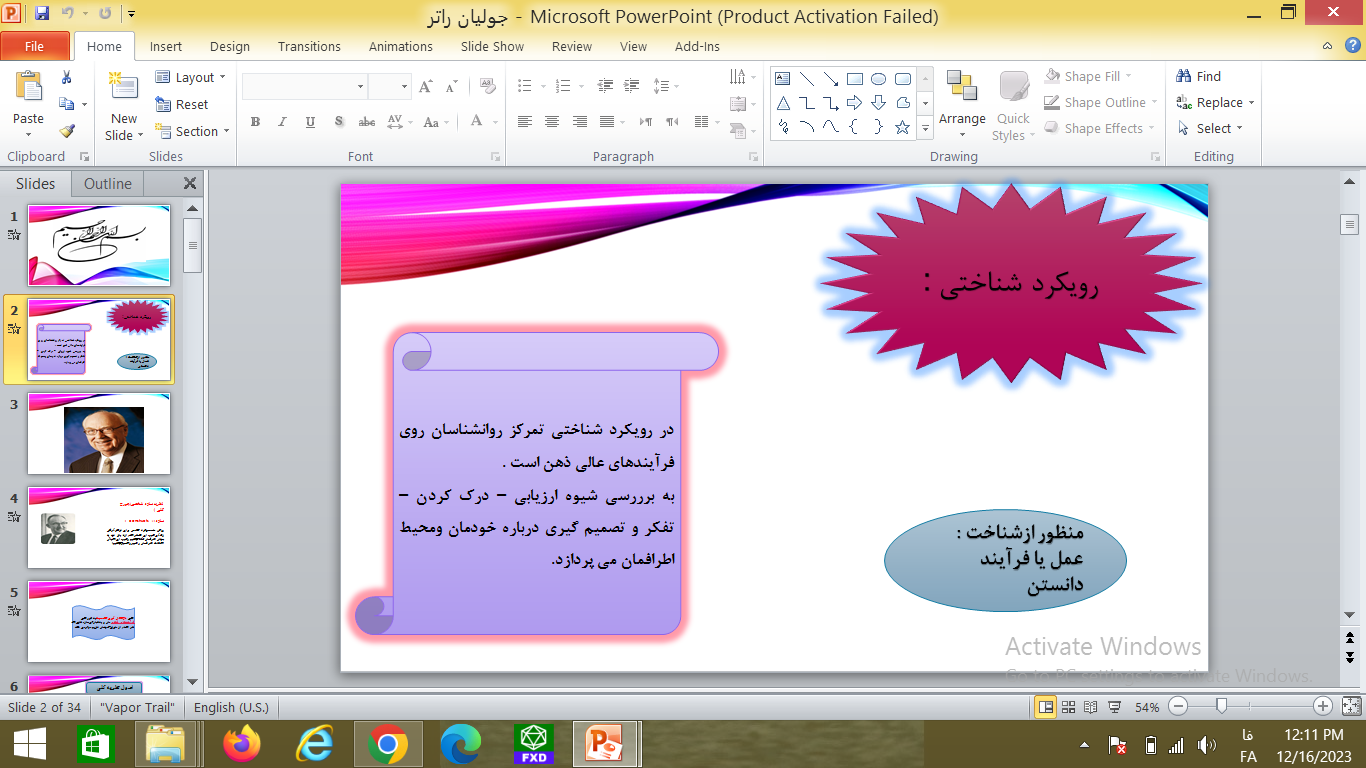The width and height of the screenshot is (1366, 768).
Task: Click the Reset slide button
Action: tap(182, 104)
